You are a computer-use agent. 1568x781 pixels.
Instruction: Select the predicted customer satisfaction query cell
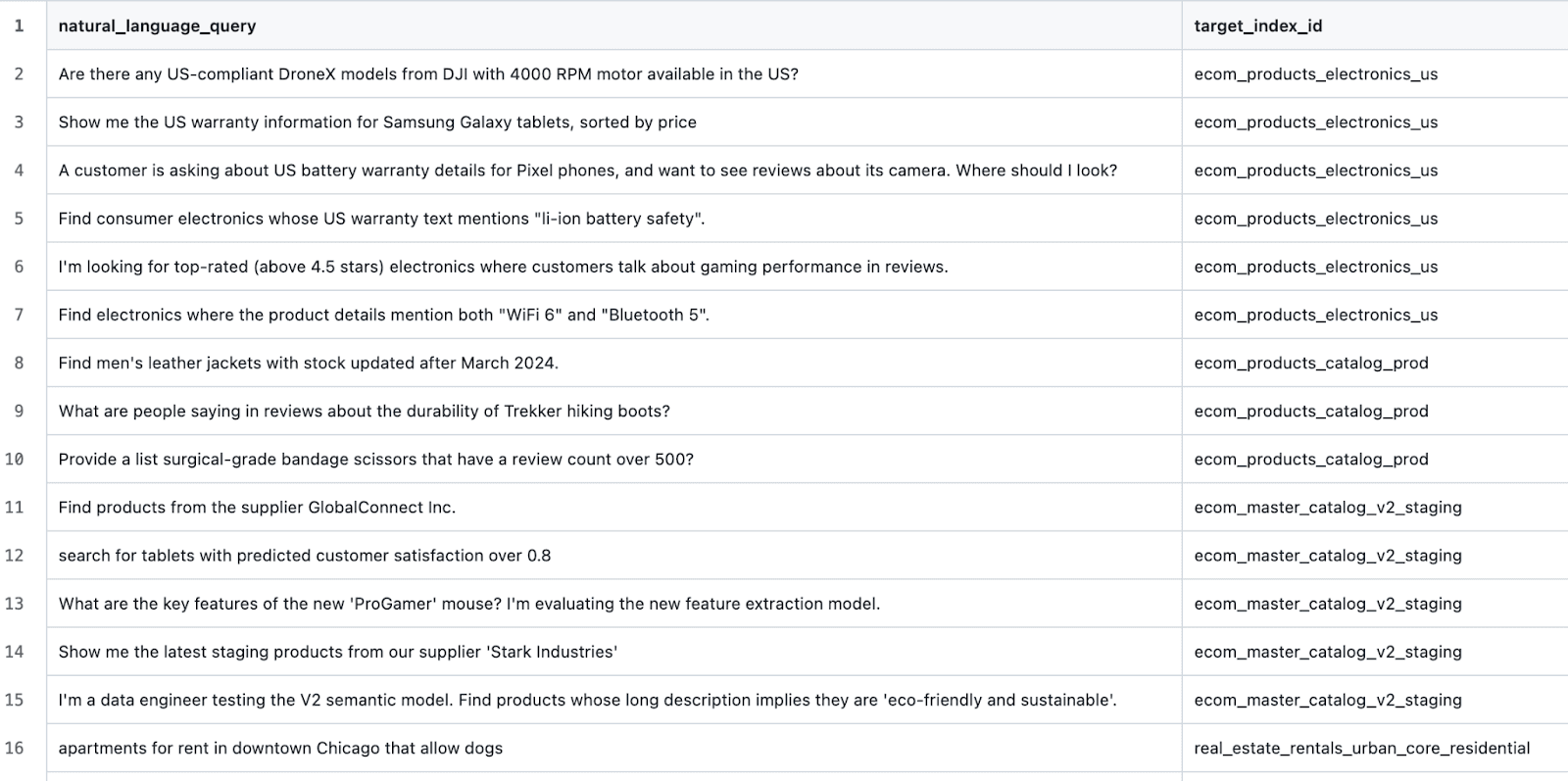[304, 556]
